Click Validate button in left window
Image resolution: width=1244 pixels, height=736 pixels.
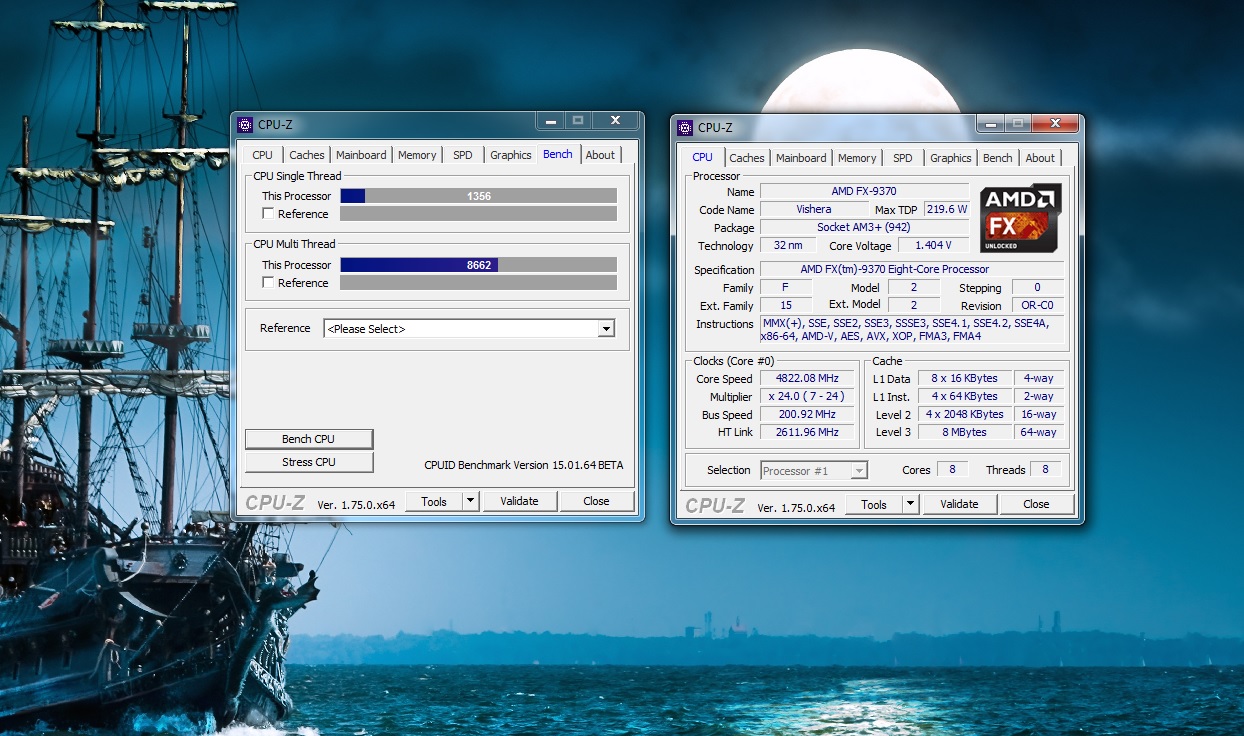(x=519, y=501)
